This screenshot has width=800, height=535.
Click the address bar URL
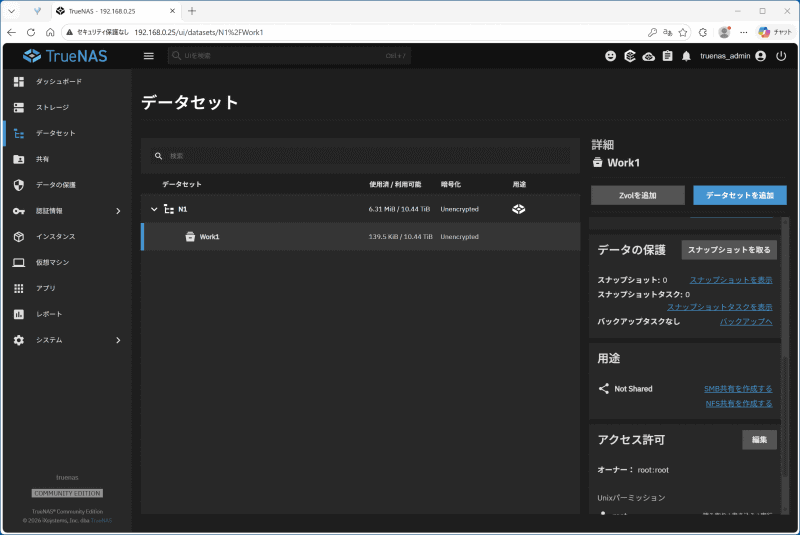click(x=198, y=32)
